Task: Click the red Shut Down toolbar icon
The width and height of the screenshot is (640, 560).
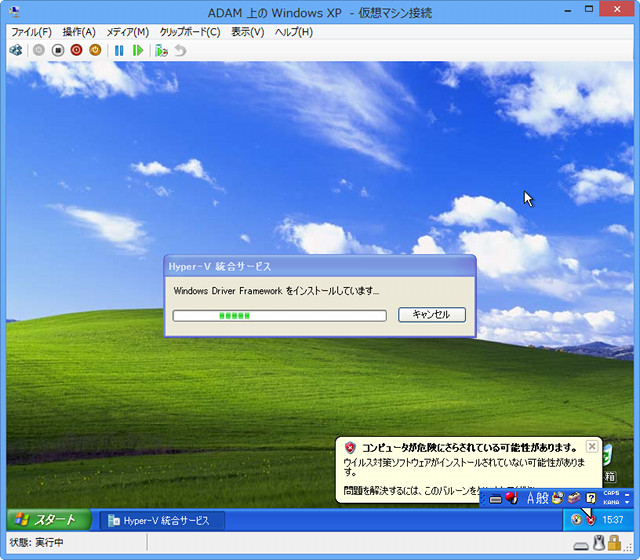Action: pyautogui.click(x=76, y=50)
